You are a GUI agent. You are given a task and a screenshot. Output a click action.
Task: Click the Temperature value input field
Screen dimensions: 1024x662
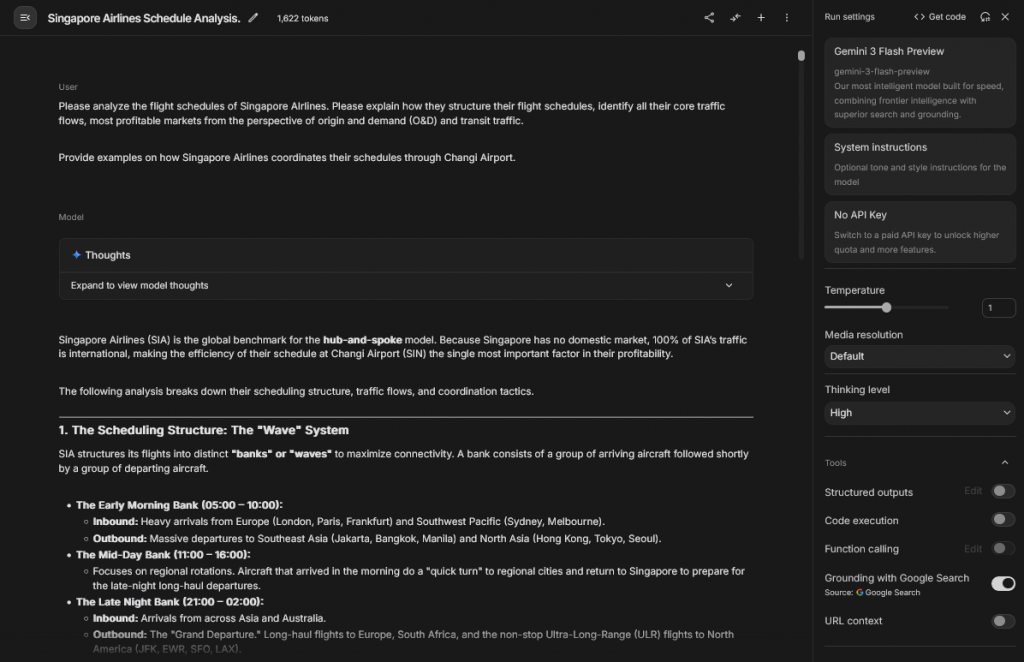[x=998, y=308]
